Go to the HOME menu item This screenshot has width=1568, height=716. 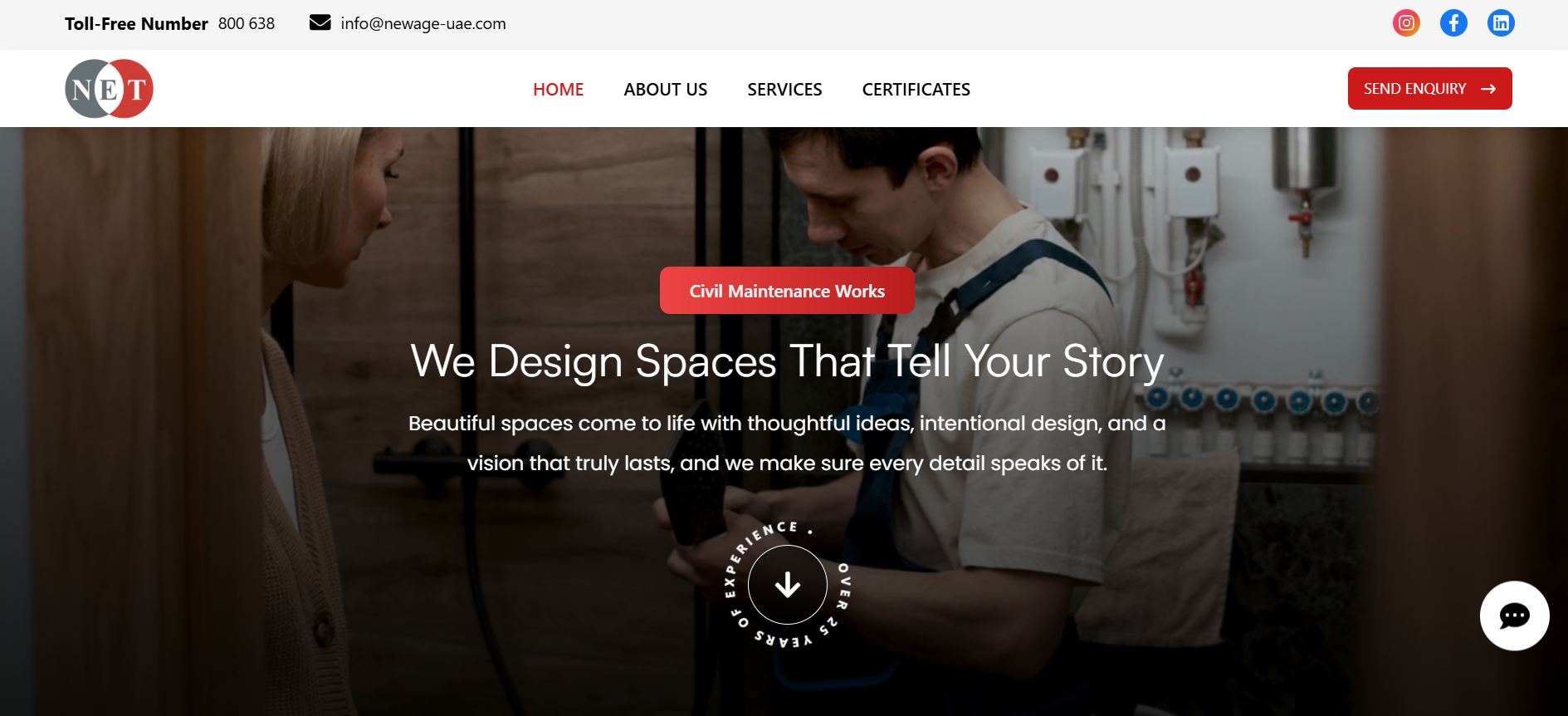[559, 89]
